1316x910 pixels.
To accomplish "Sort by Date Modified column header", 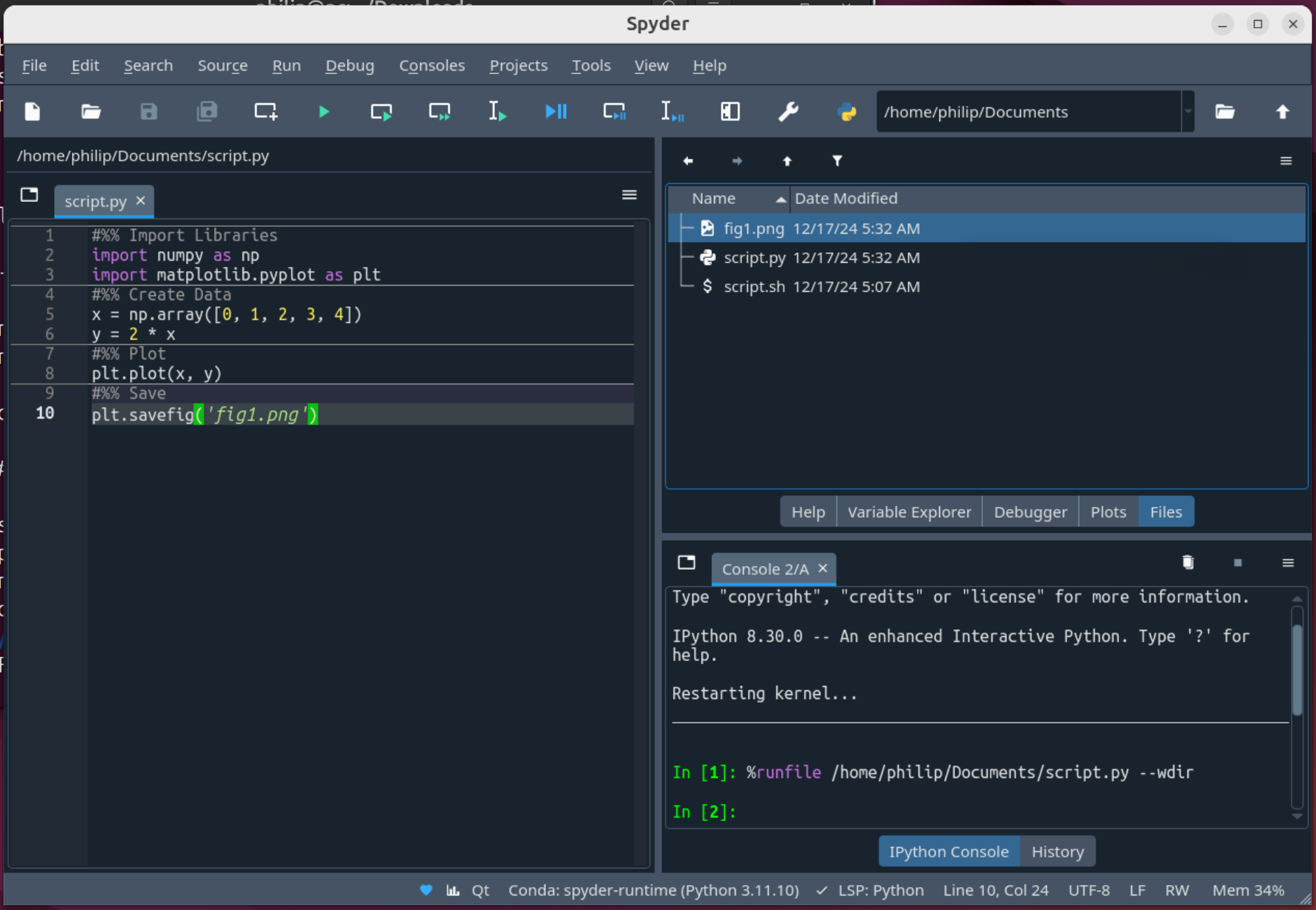I will click(x=1047, y=198).
